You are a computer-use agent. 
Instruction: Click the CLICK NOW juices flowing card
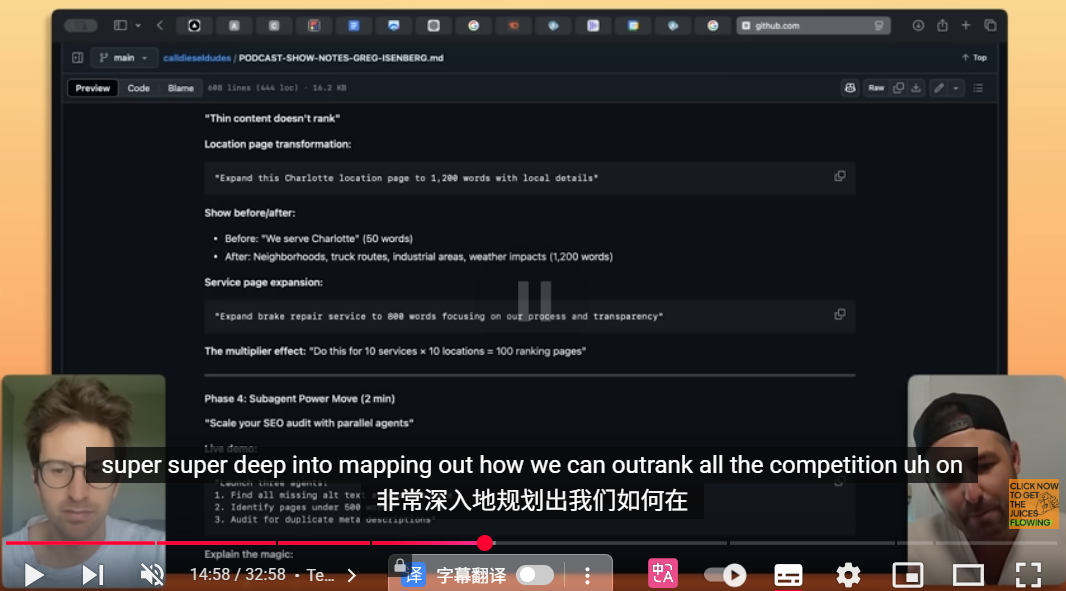coord(1033,504)
